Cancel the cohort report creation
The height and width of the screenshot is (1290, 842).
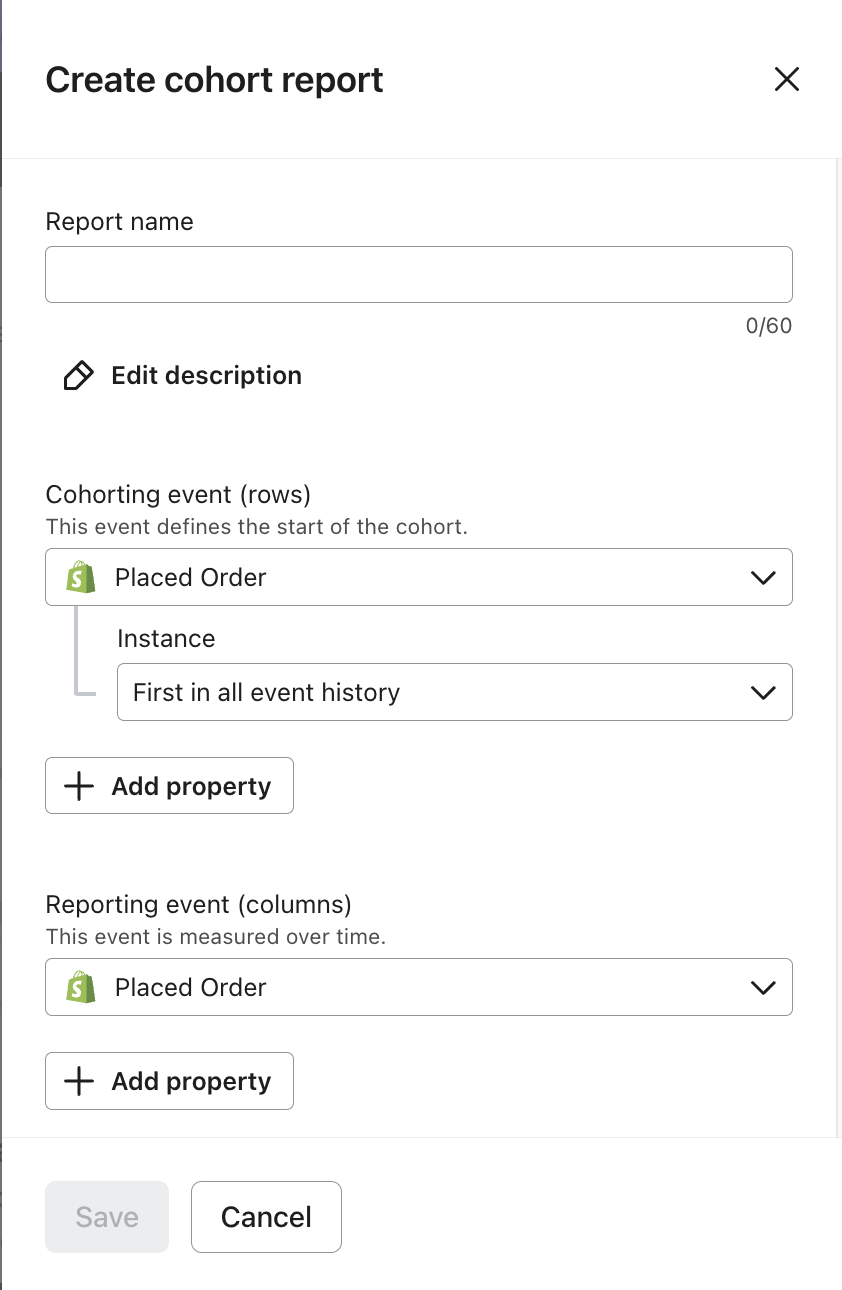pyautogui.click(x=266, y=1217)
